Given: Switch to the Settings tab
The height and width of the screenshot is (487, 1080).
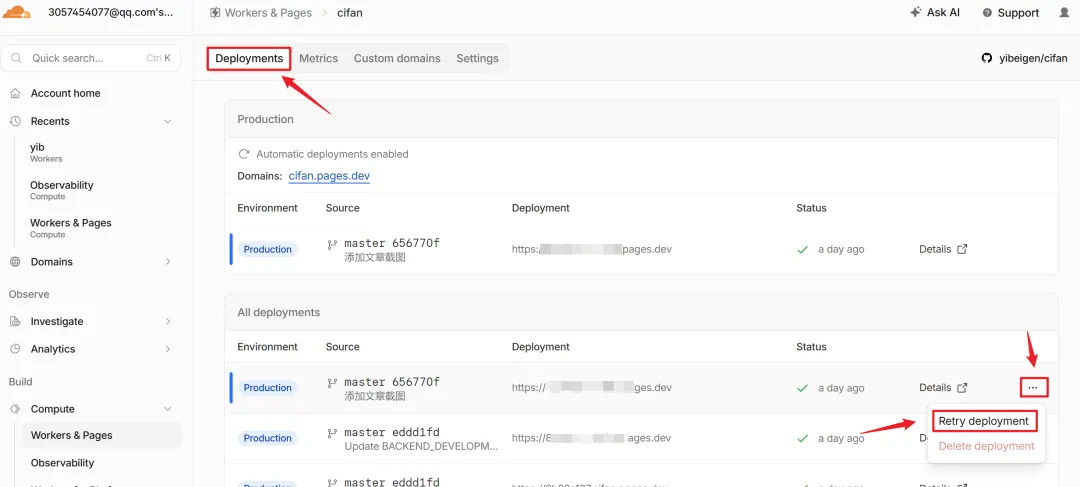Looking at the screenshot, I should pos(477,59).
